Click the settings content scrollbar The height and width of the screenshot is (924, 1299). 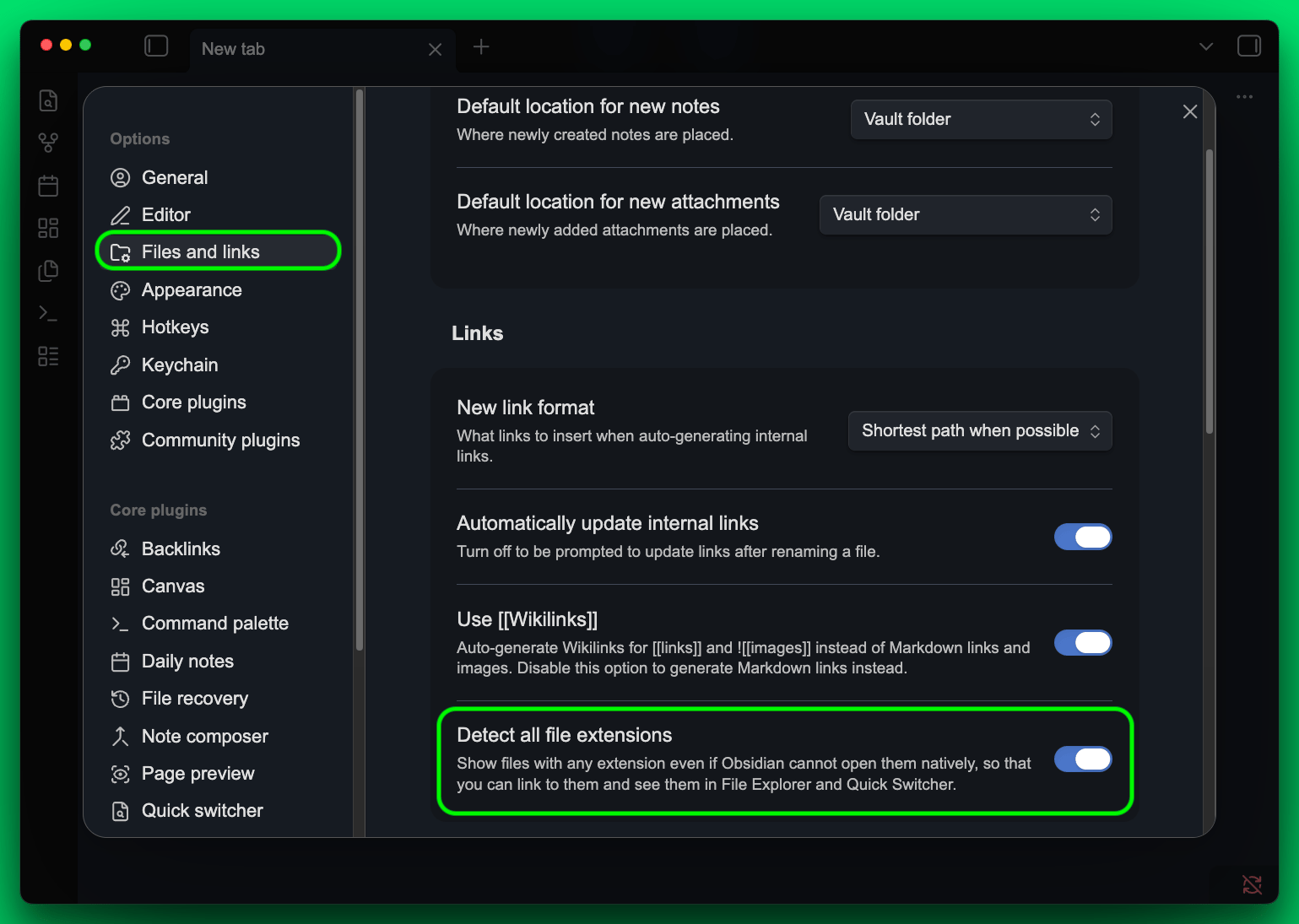tap(1210, 291)
